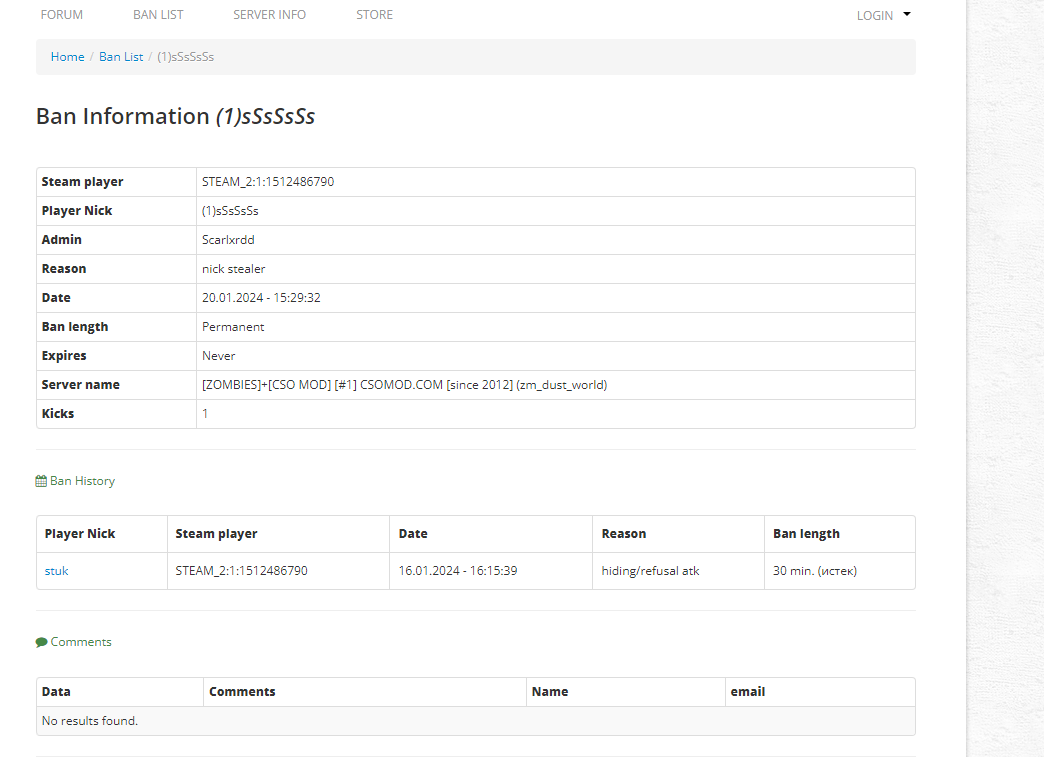
Task: Click the Date column header in Ban History
Action: (413, 534)
